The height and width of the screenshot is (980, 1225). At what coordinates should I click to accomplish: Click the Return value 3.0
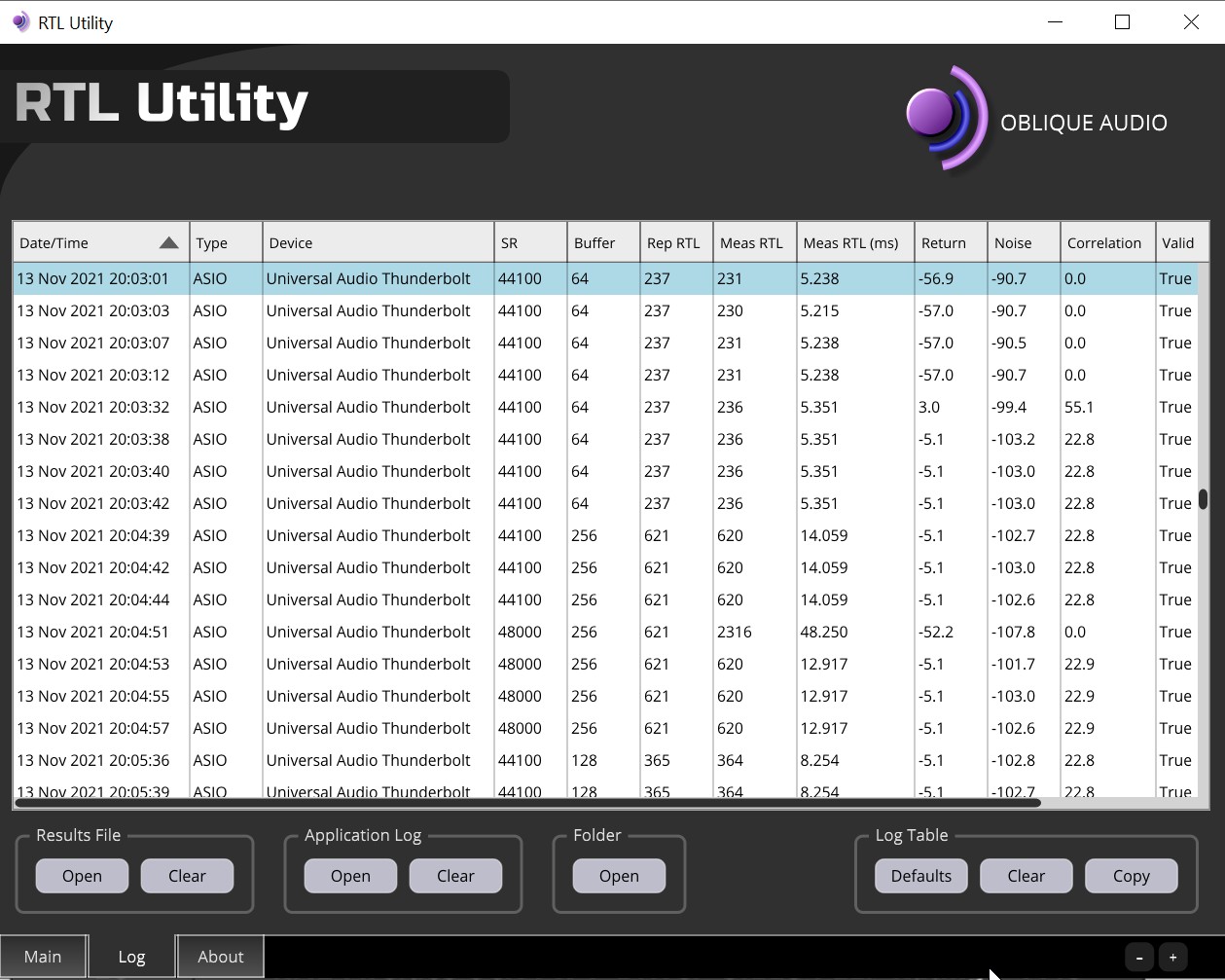928,407
